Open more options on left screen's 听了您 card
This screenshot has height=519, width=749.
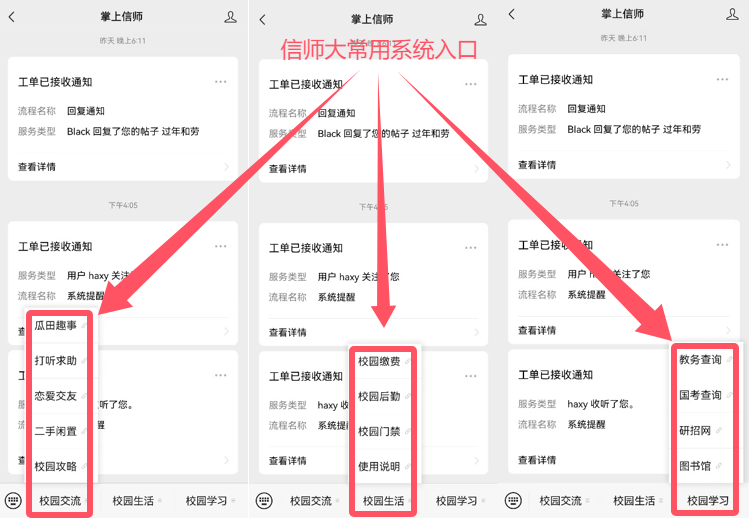pos(221,375)
